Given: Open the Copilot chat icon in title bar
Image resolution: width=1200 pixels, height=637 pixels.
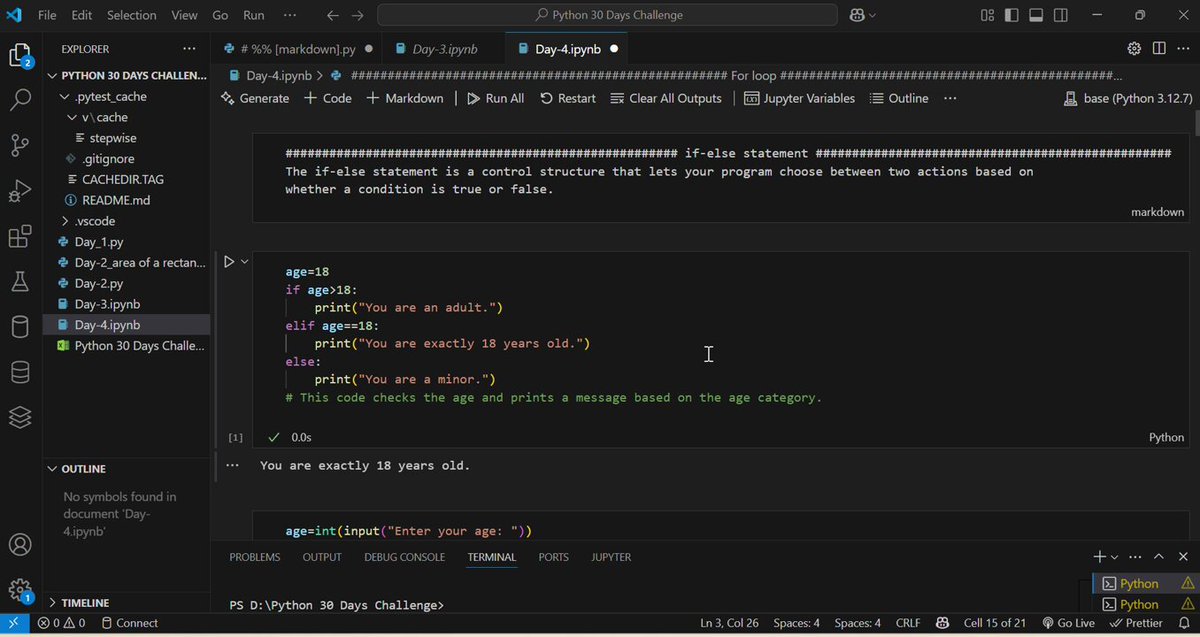Looking at the screenshot, I should [x=857, y=15].
